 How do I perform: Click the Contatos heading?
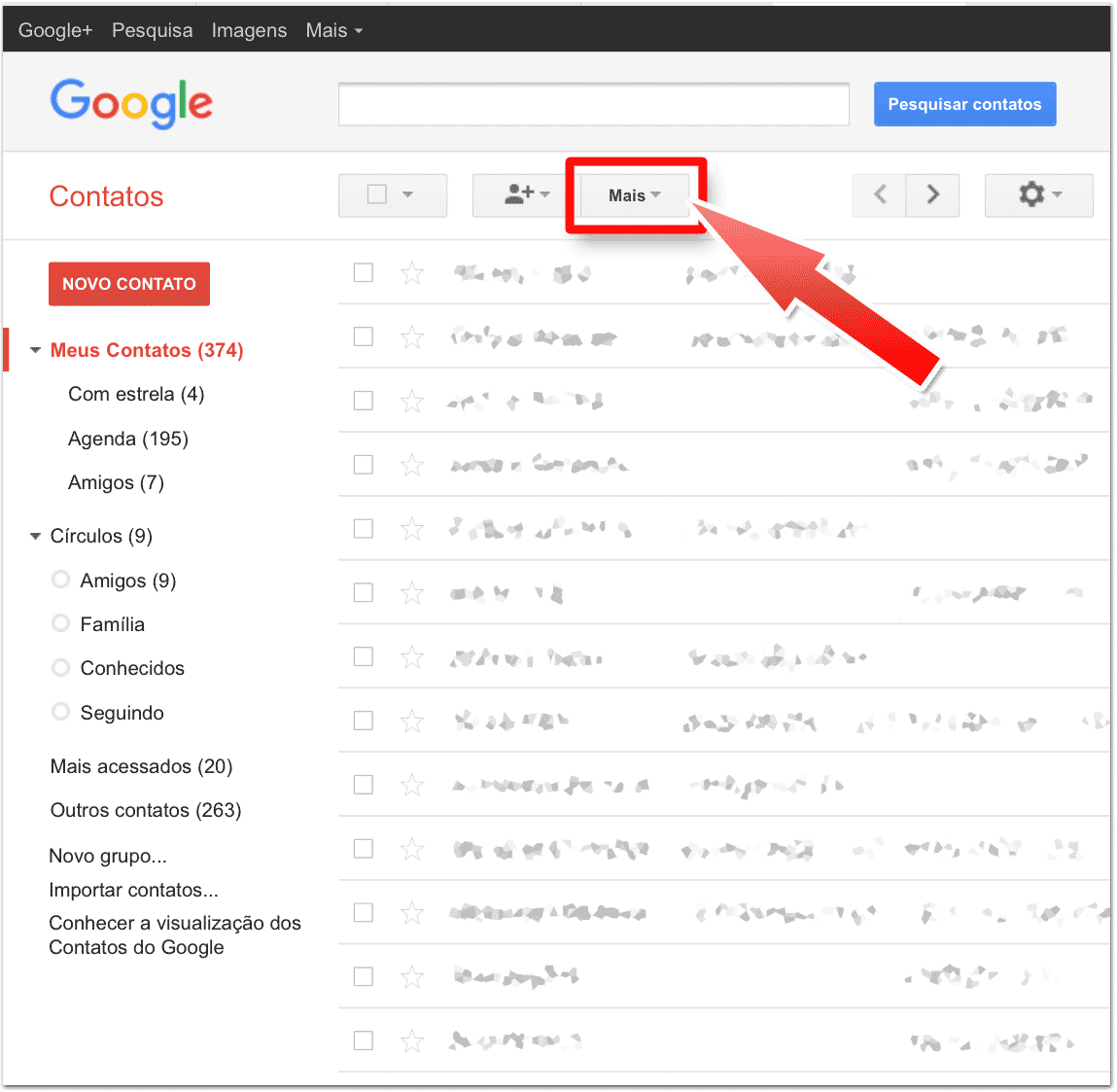(106, 196)
